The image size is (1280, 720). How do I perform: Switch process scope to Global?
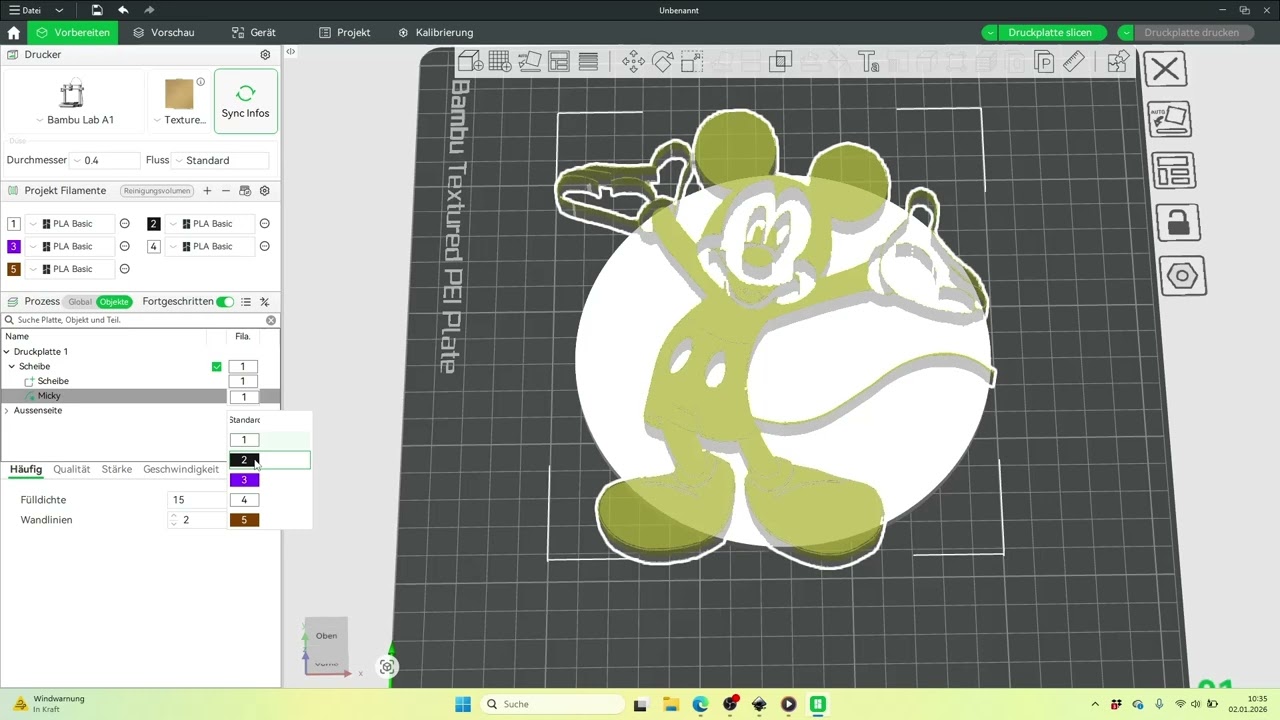tap(80, 302)
